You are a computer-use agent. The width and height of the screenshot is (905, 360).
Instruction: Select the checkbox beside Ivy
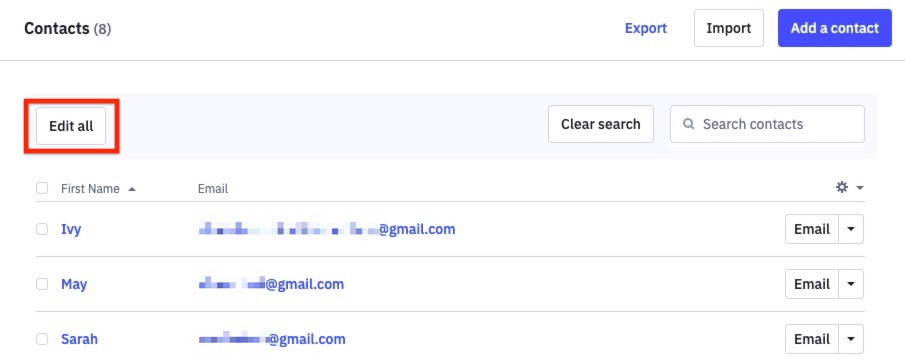coord(42,229)
